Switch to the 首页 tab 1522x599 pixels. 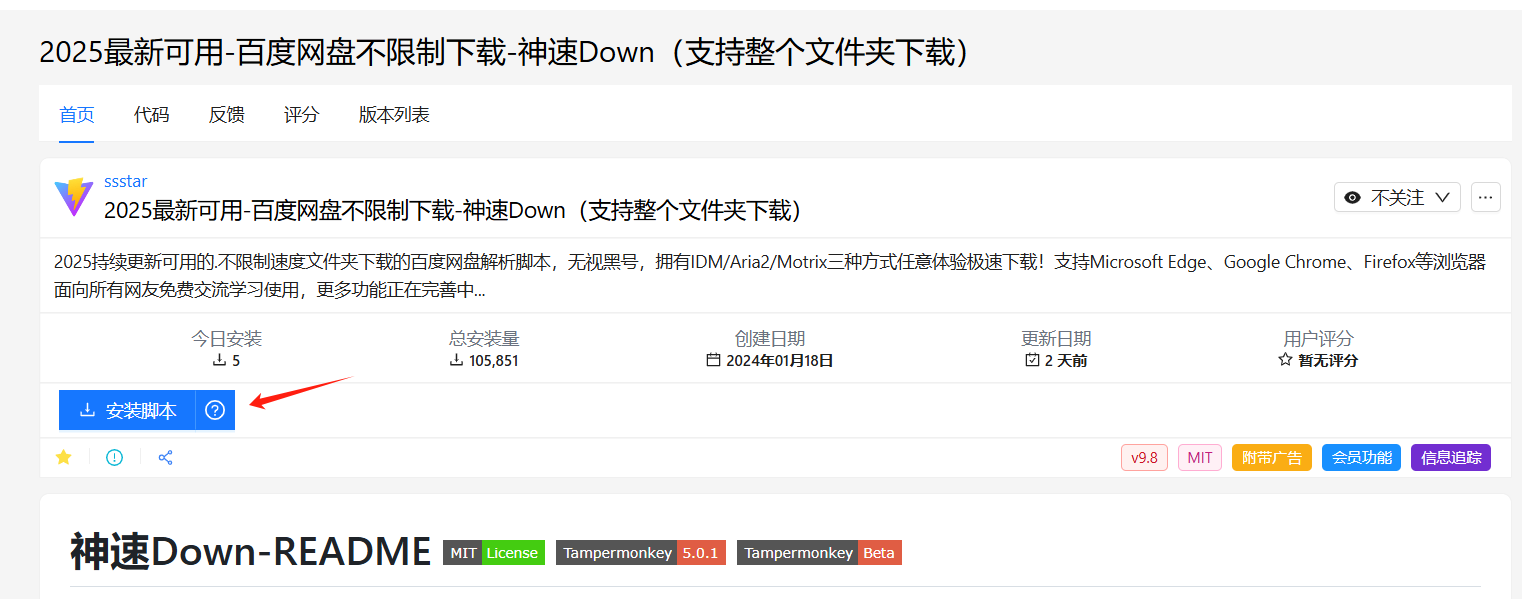77,115
